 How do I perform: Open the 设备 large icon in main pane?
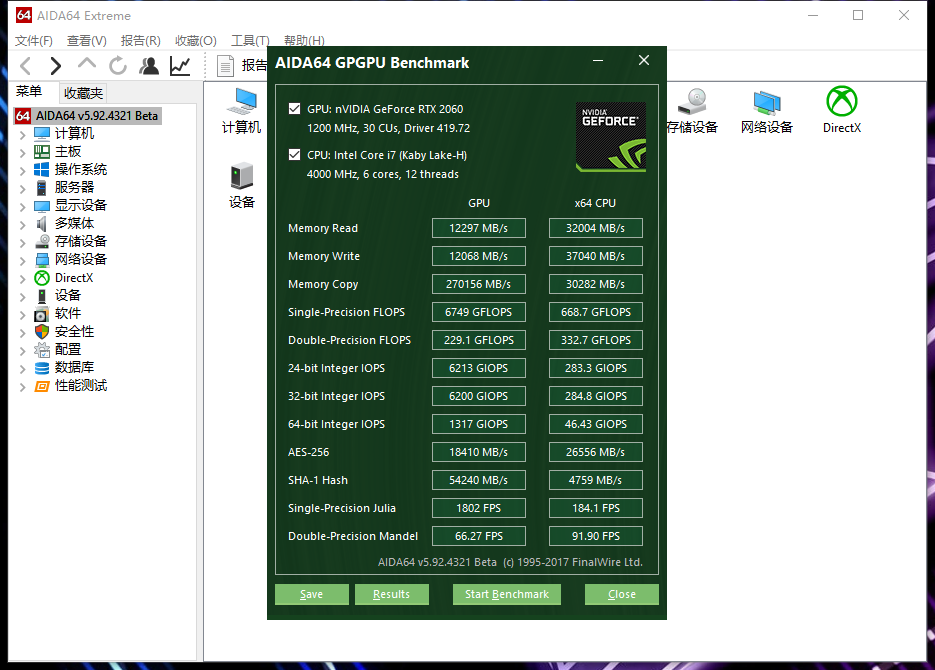point(242,186)
